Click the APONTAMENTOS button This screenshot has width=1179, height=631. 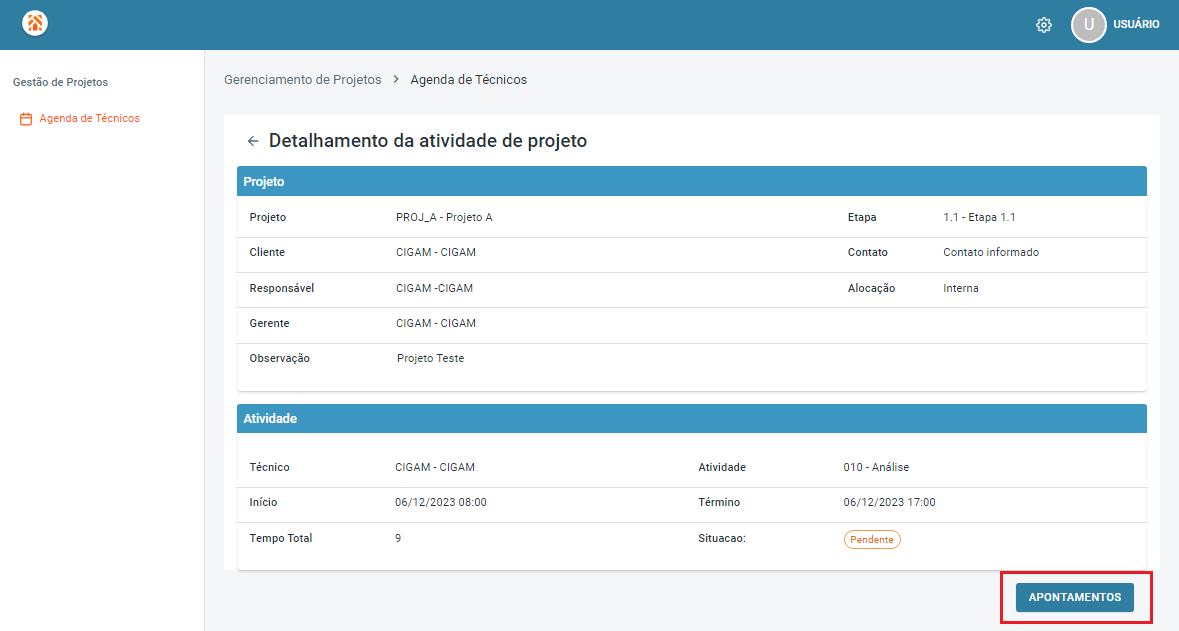click(x=1074, y=597)
